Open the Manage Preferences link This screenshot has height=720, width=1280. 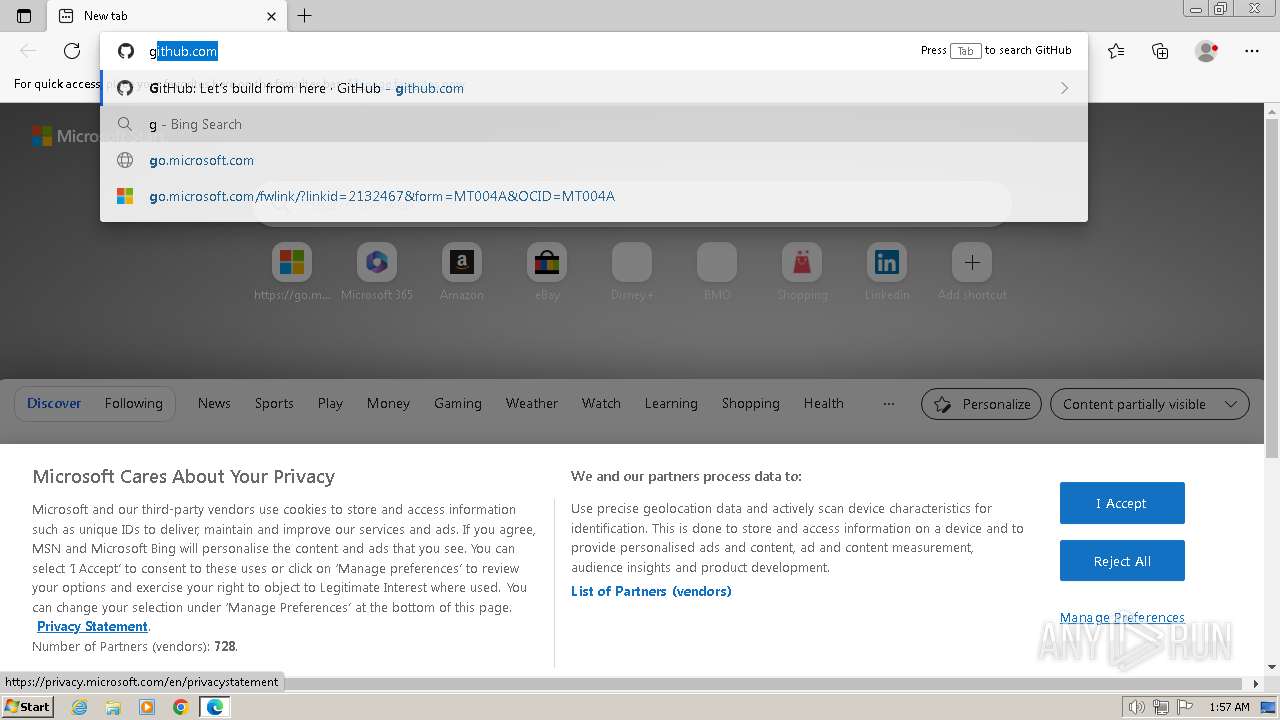coord(1122,617)
